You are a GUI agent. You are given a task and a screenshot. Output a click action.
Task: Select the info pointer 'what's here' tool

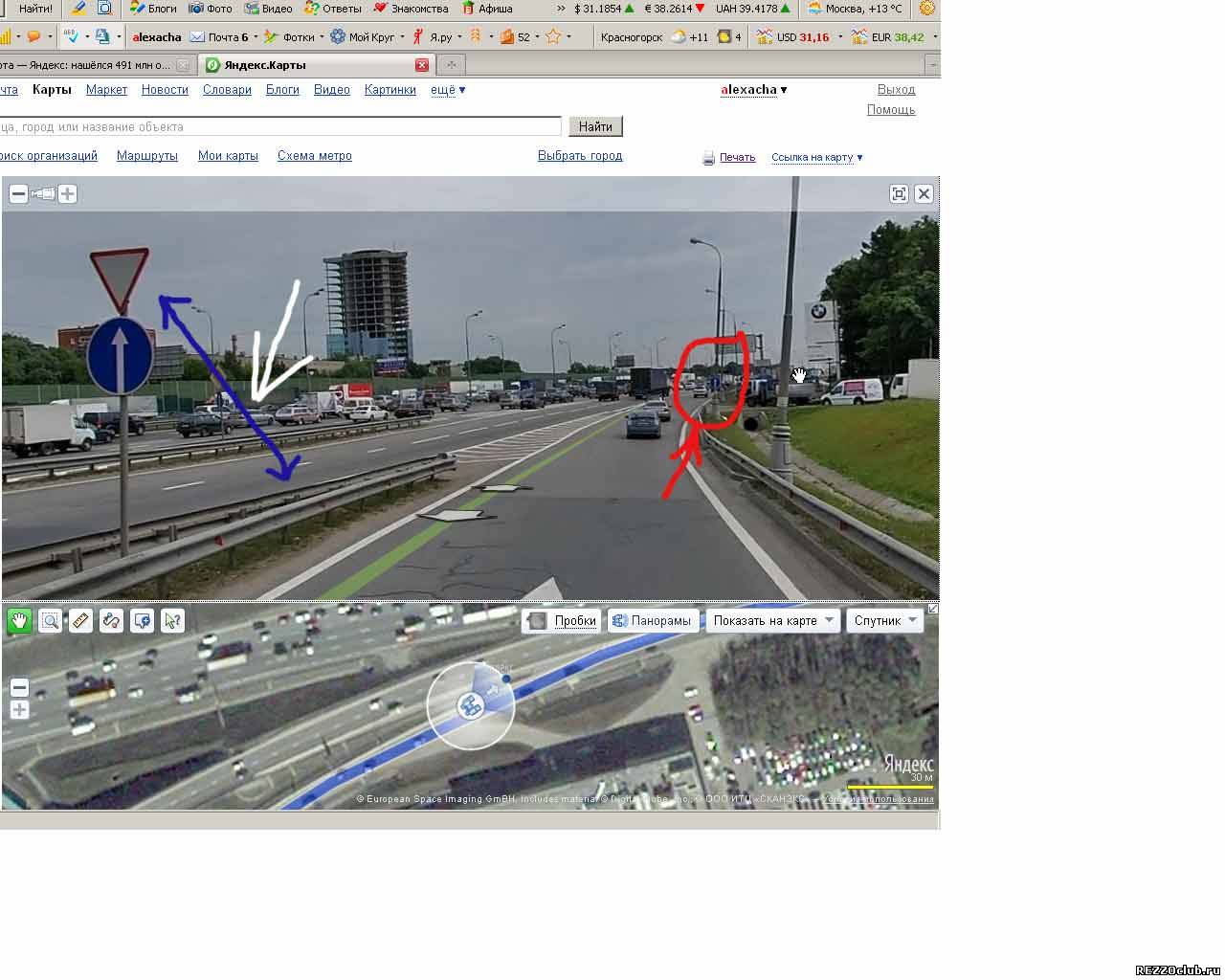click(173, 621)
